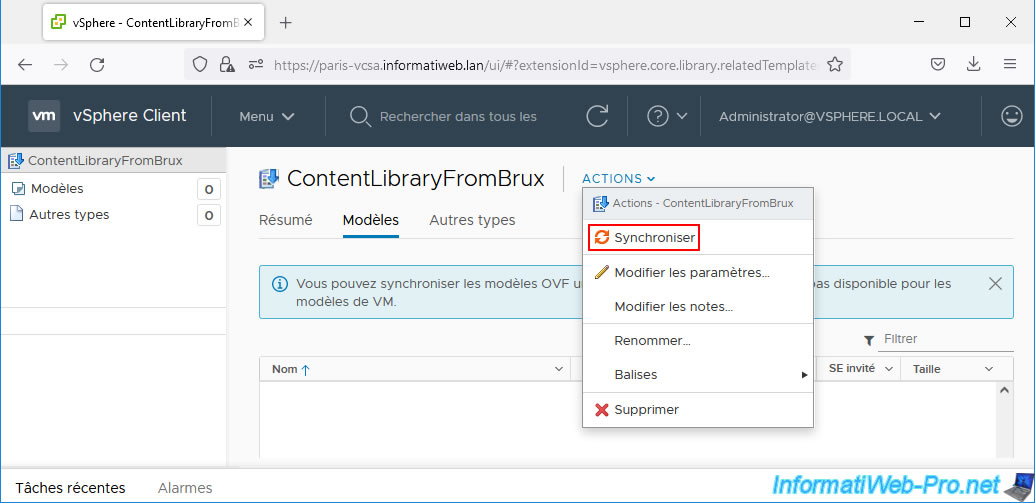Image resolution: width=1035 pixels, height=503 pixels.
Task: Open the Alarmes panel tab
Action: pos(185,488)
